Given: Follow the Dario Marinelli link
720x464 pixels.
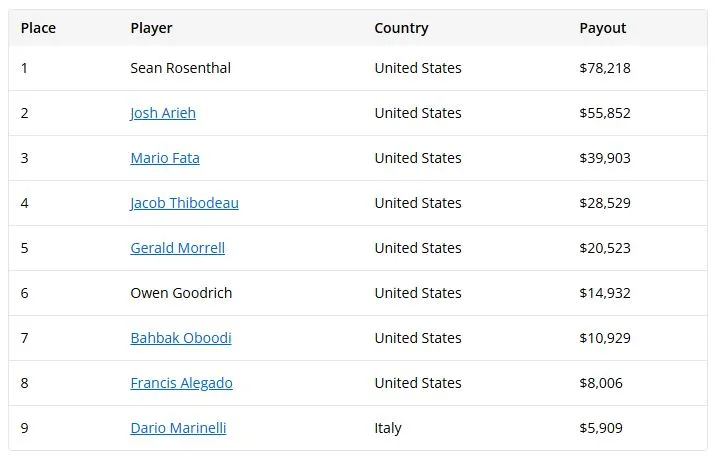Looking at the screenshot, I should pos(178,428).
